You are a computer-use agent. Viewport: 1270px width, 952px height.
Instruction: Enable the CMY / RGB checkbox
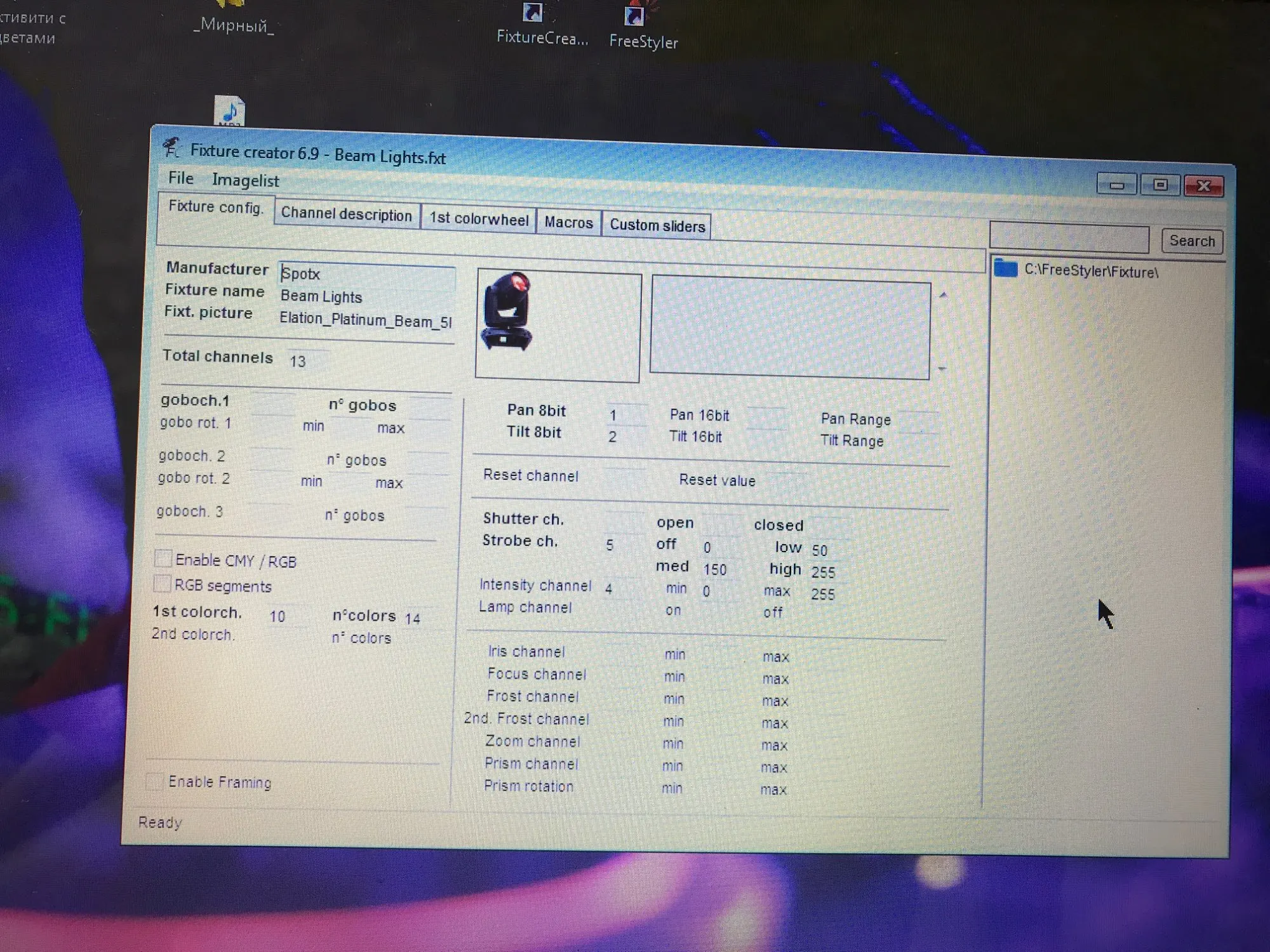coord(164,559)
